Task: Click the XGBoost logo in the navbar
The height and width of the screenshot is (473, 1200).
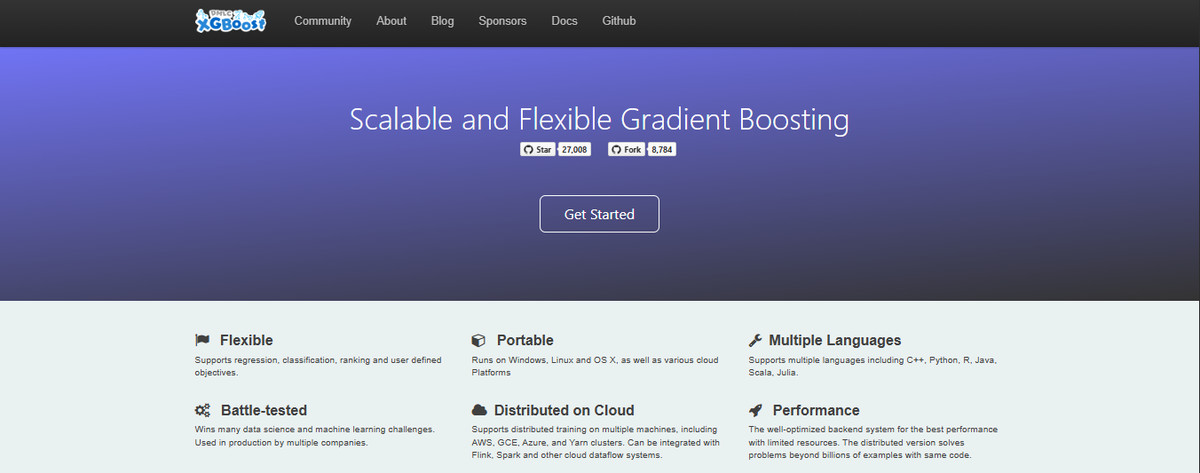Action: (x=231, y=20)
